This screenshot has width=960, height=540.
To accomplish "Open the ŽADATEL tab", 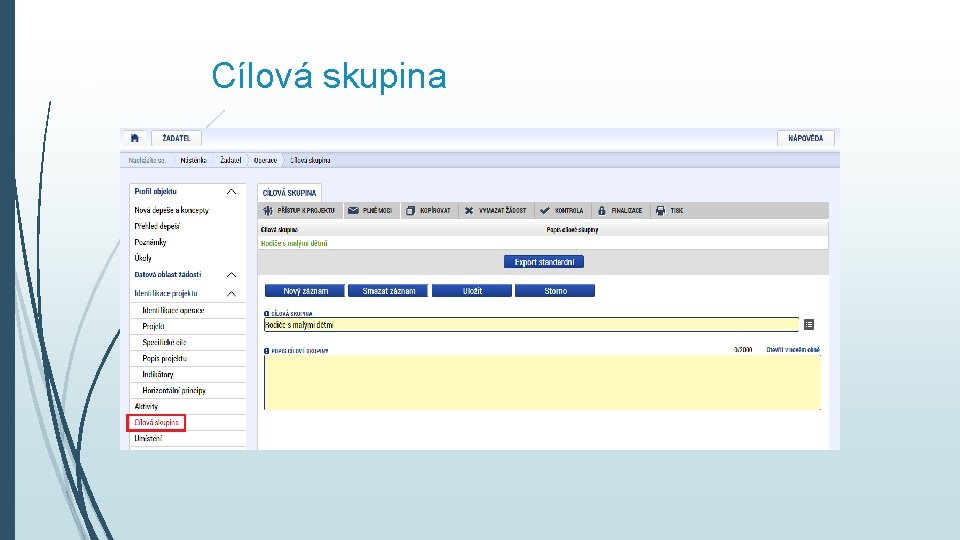I will (x=176, y=138).
